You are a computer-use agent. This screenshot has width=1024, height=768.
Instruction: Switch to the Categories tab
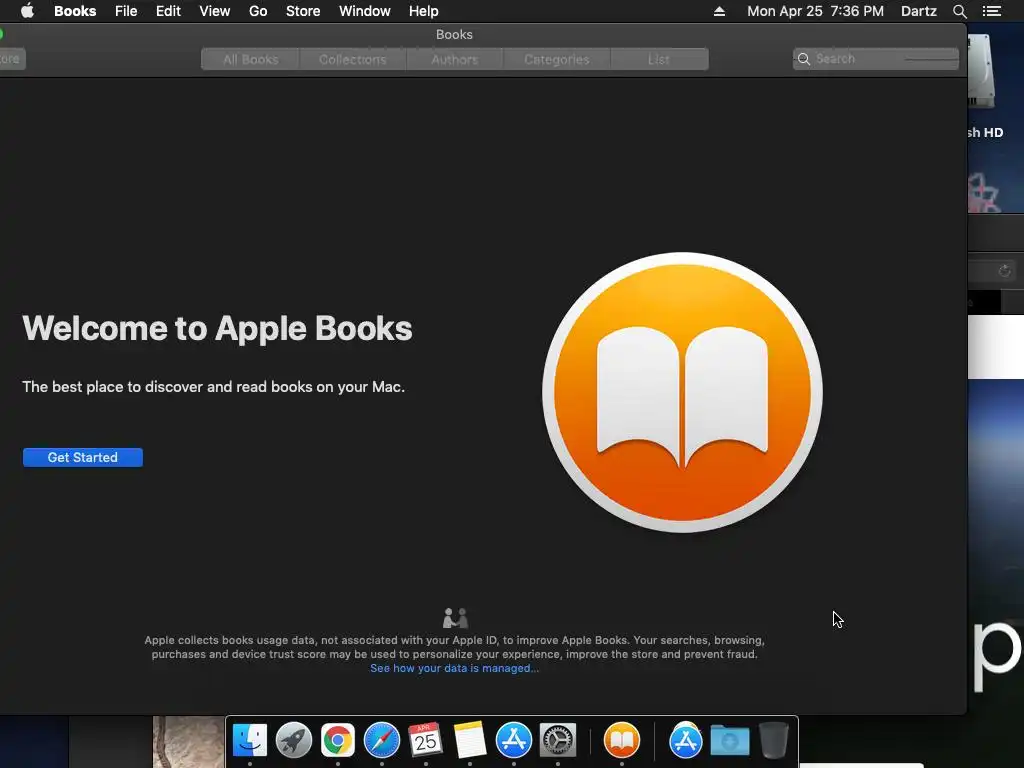point(556,59)
